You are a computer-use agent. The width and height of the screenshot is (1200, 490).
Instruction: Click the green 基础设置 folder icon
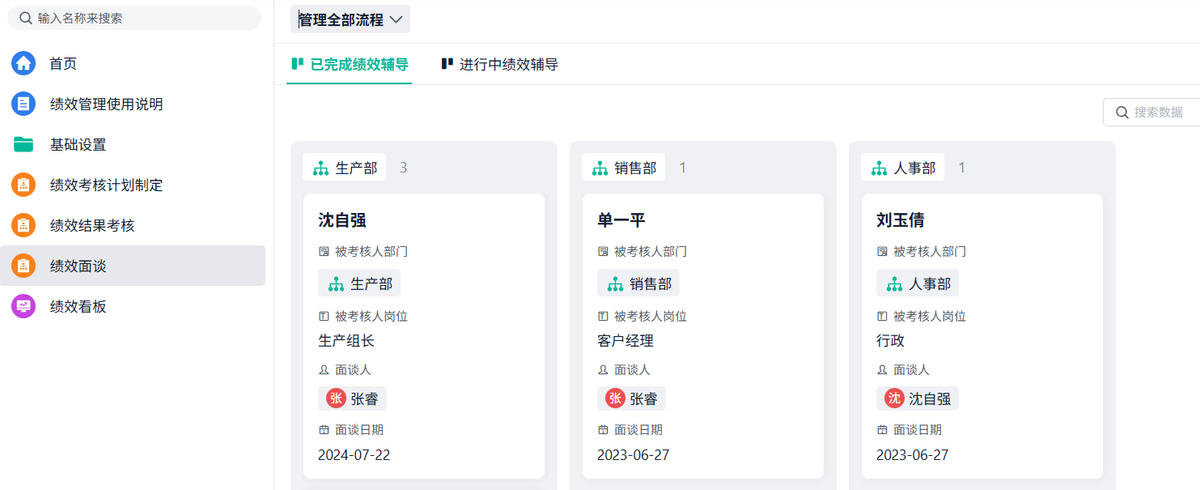coord(23,144)
